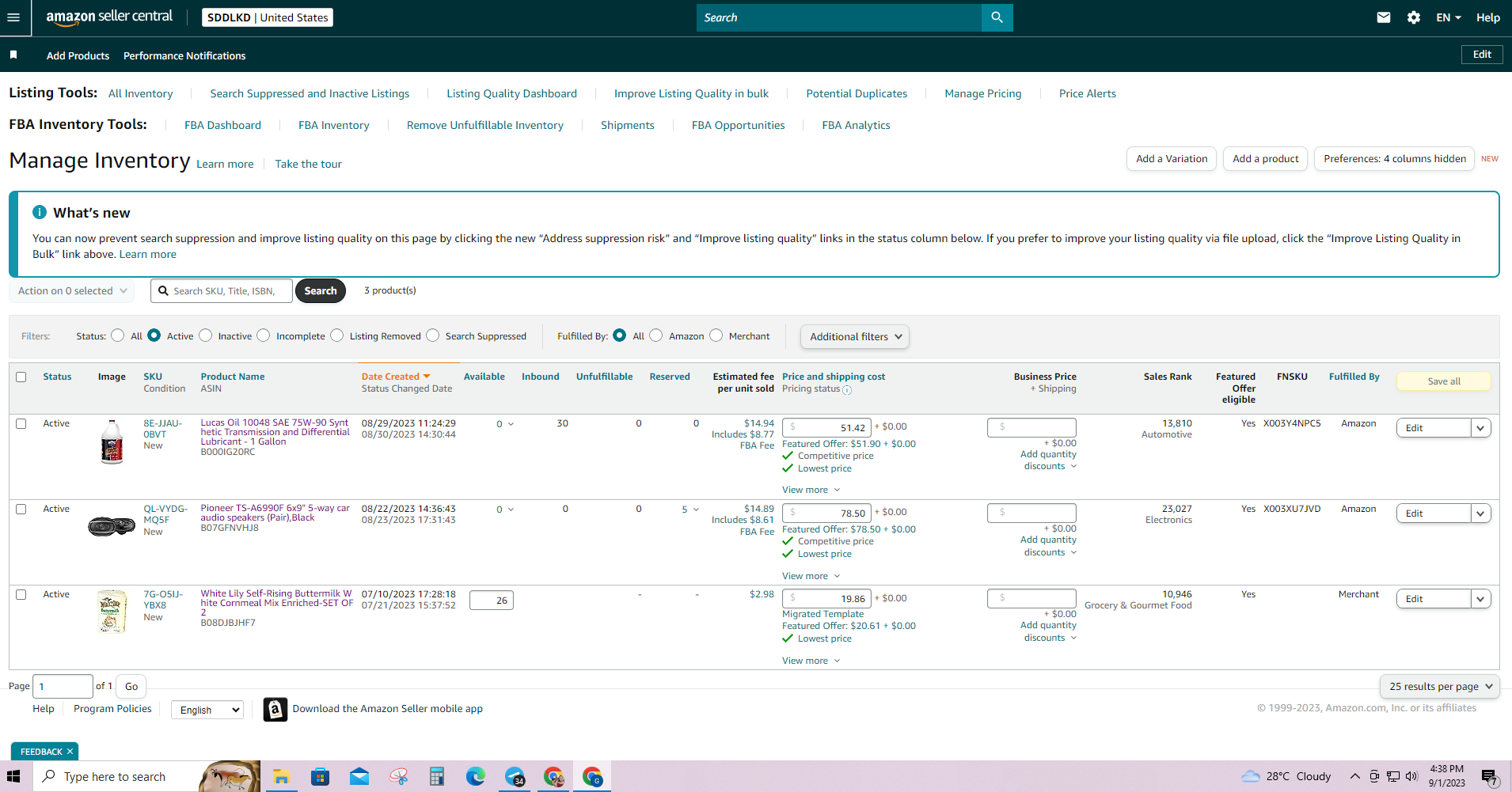Open the Windows Start menu
Image resolution: width=1512 pixels, height=792 pixels.
click(13, 777)
